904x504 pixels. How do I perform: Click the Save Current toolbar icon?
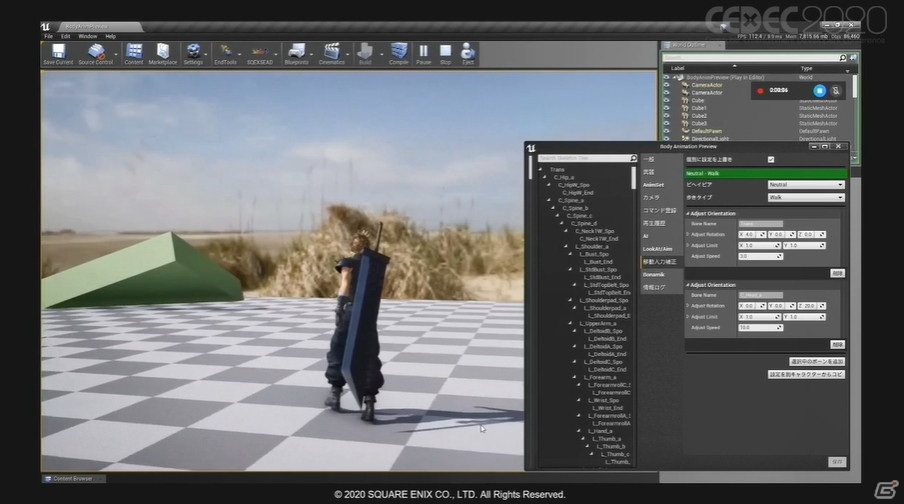(x=58, y=54)
